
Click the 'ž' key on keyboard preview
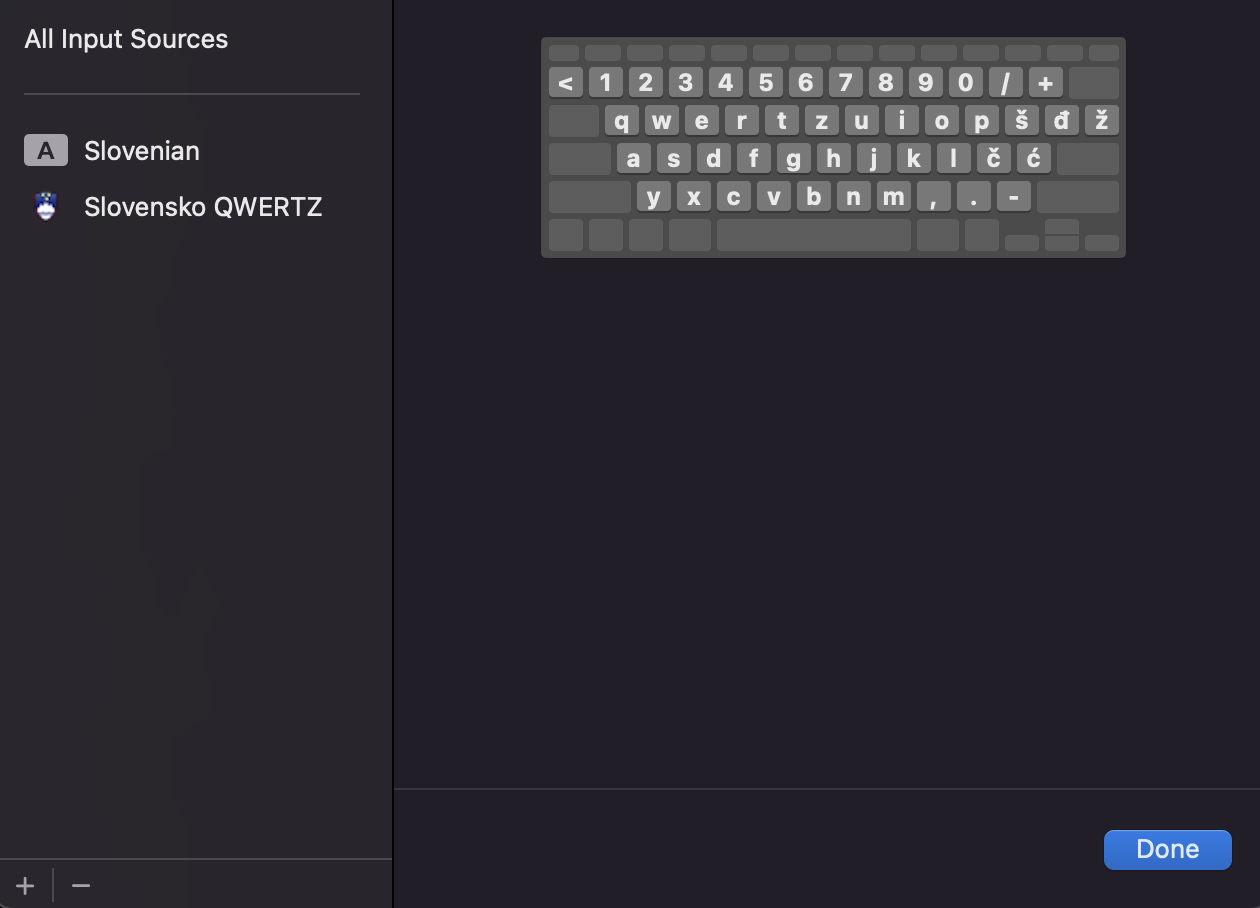1101,121
